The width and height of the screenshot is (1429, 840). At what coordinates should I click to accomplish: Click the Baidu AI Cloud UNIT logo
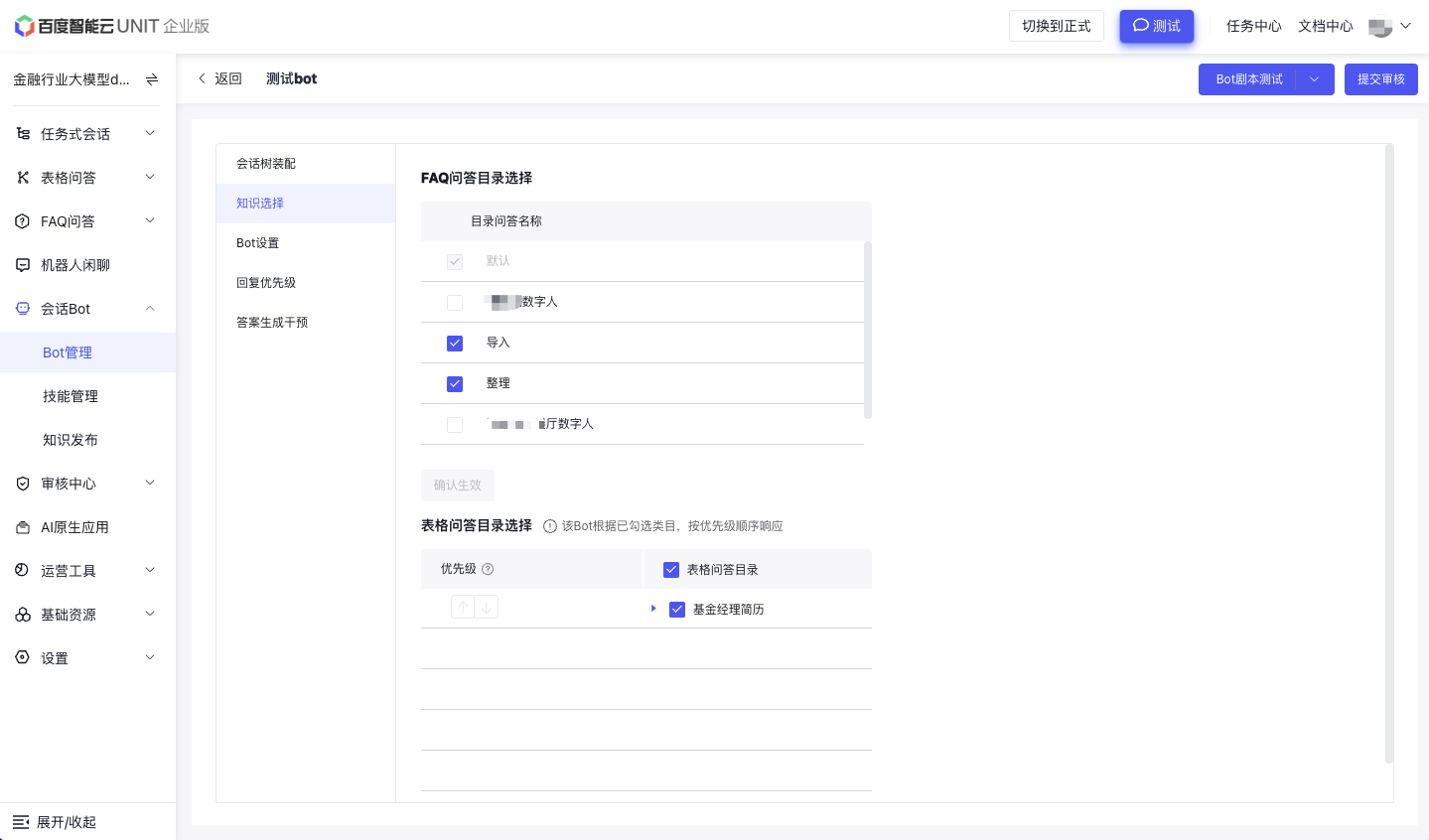(112, 26)
